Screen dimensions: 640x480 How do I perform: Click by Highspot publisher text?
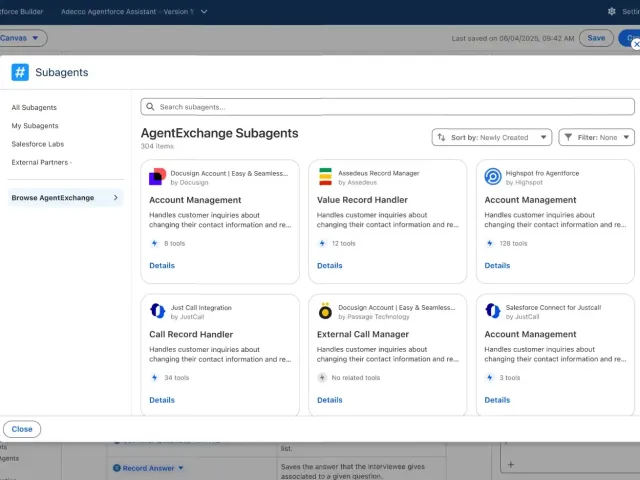tap(524, 182)
